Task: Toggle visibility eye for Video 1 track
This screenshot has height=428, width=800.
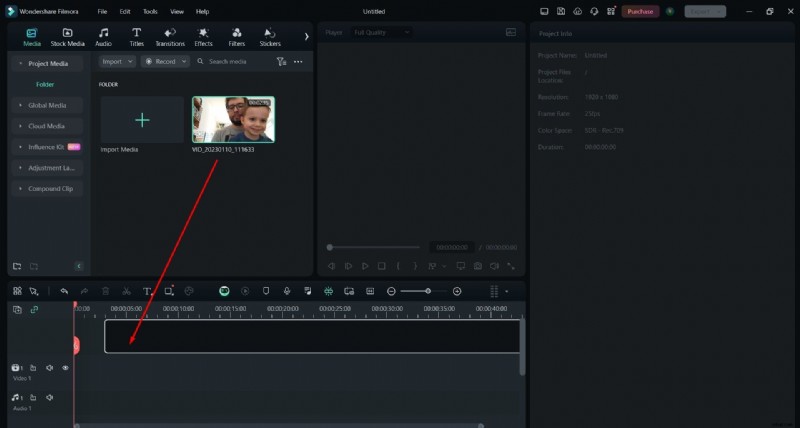Action: [66, 368]
